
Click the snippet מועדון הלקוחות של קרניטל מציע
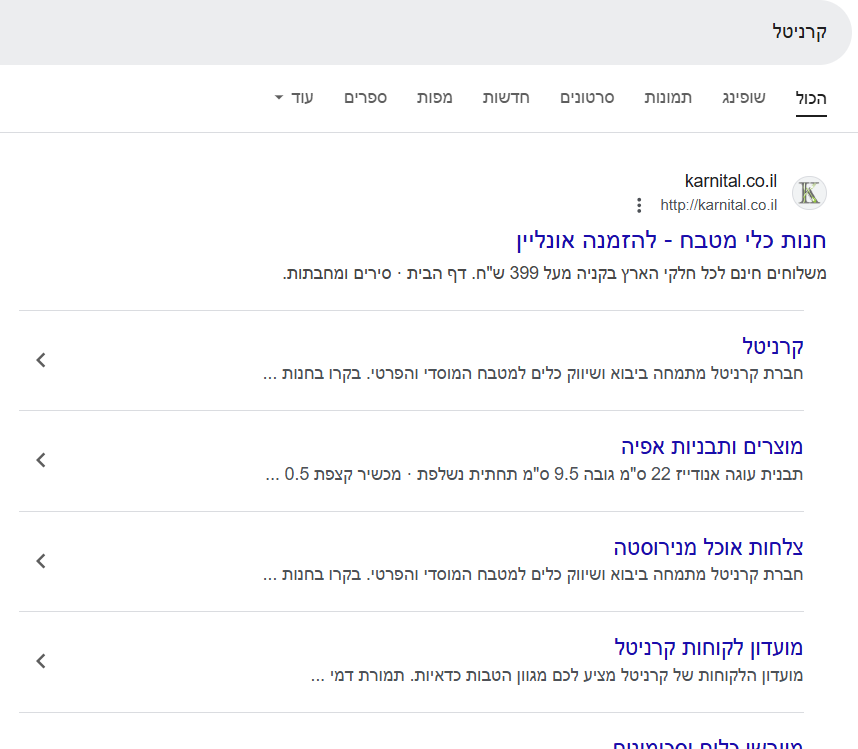557,675
